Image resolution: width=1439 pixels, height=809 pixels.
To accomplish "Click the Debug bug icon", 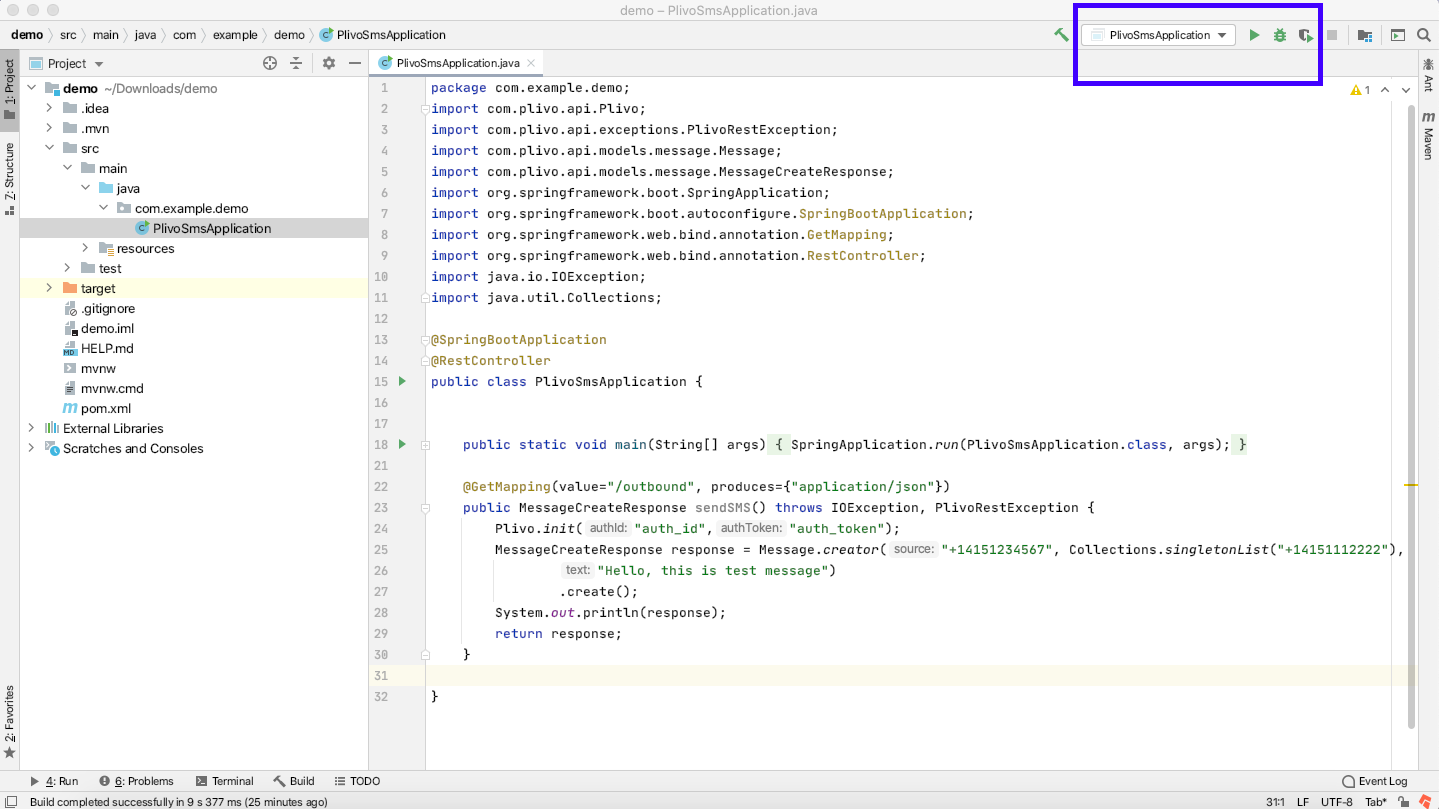I will (x=1280, y=35).
